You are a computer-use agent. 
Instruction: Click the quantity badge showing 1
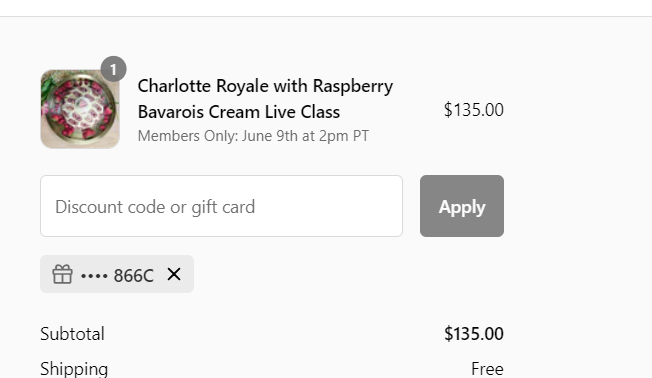pyautogui.click(x=114, y=69)
